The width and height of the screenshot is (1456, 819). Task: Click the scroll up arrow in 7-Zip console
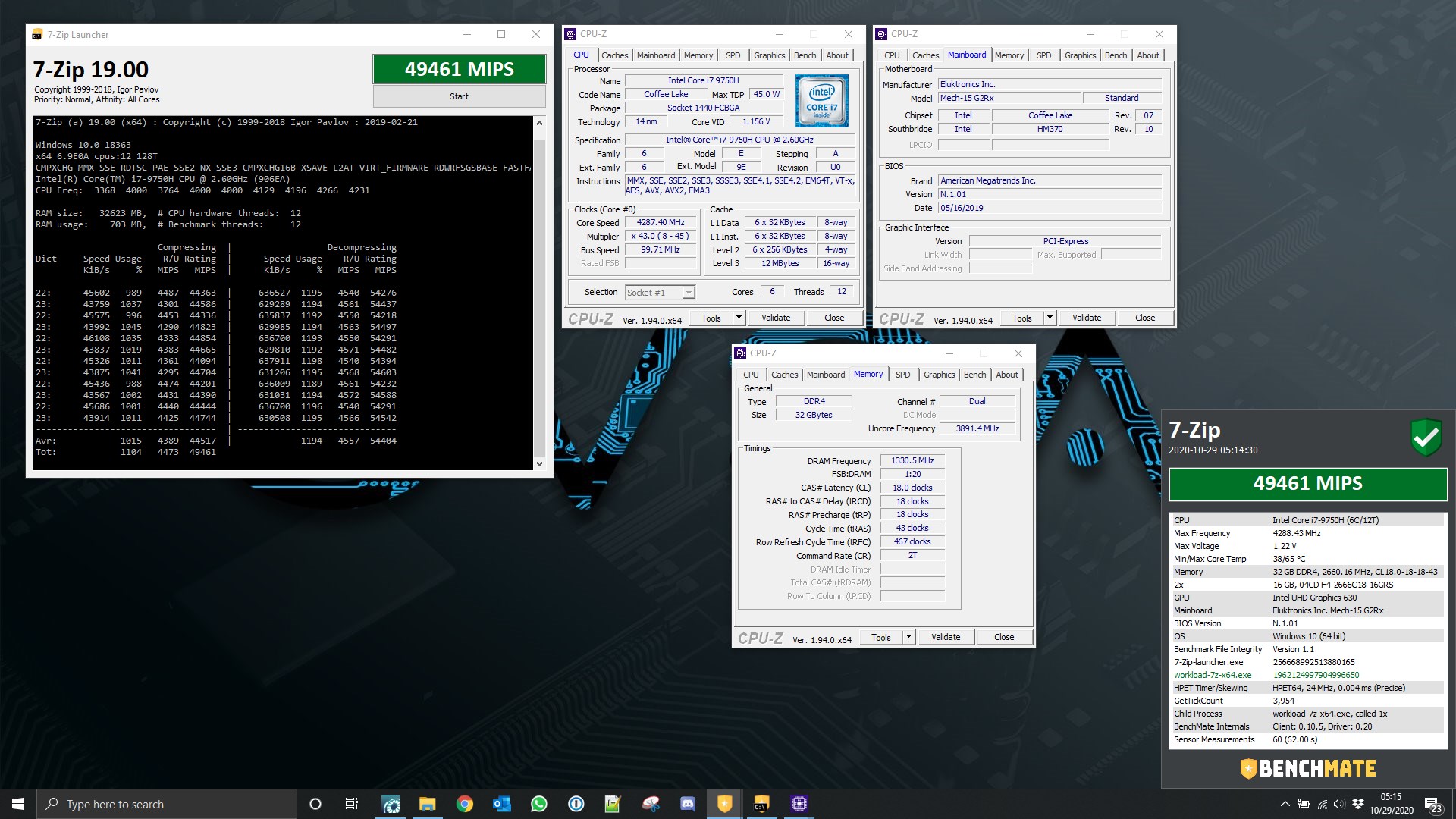pyautogui.click(x=539, y=123)
